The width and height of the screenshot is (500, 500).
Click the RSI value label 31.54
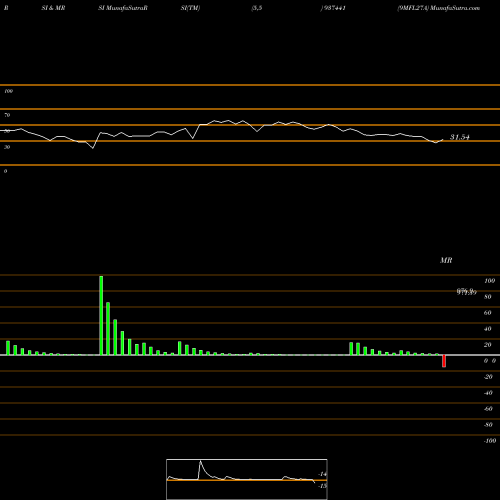(460, 137)
